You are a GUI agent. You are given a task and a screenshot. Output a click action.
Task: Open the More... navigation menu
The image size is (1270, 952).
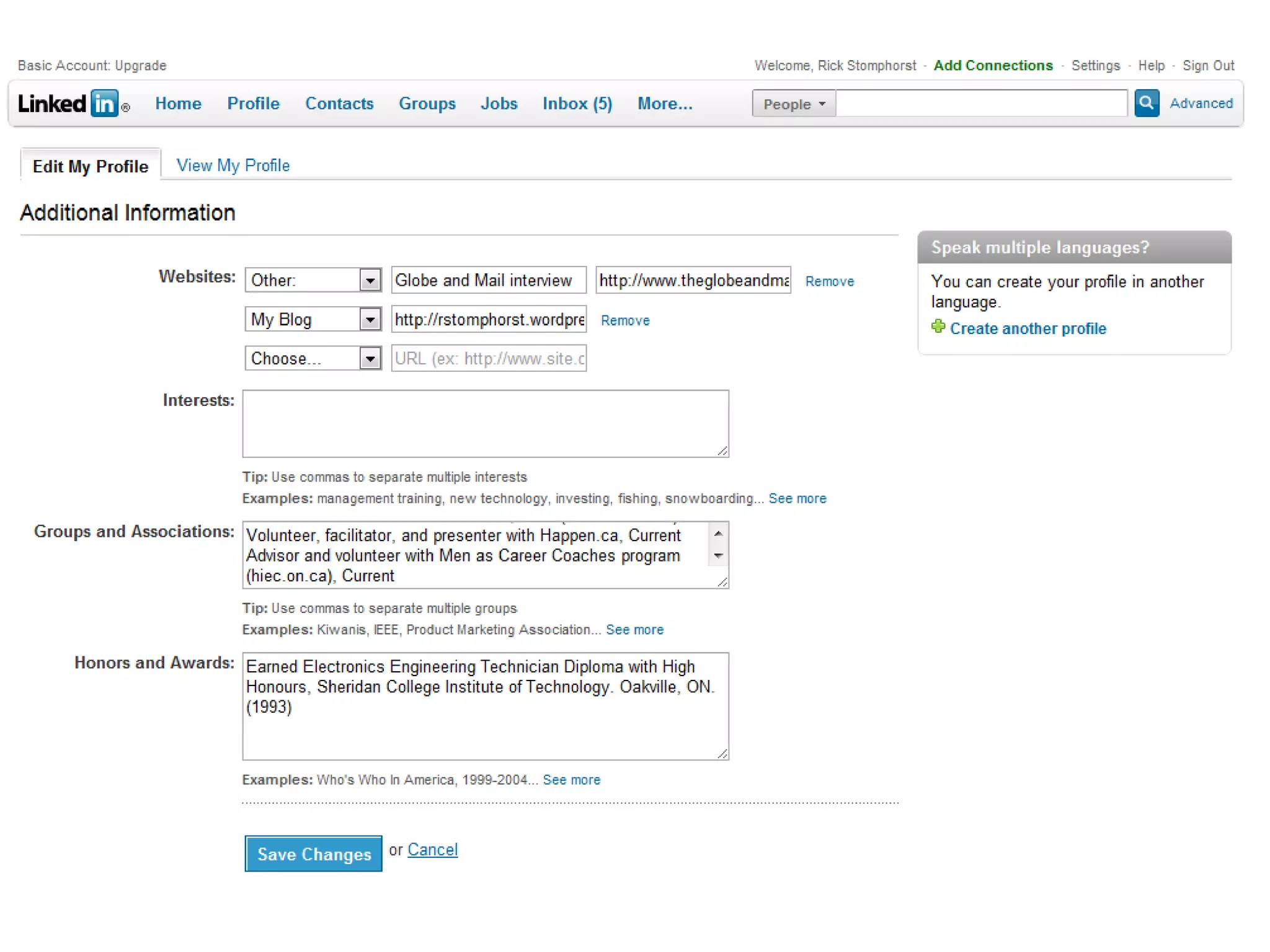click(664, 104)
